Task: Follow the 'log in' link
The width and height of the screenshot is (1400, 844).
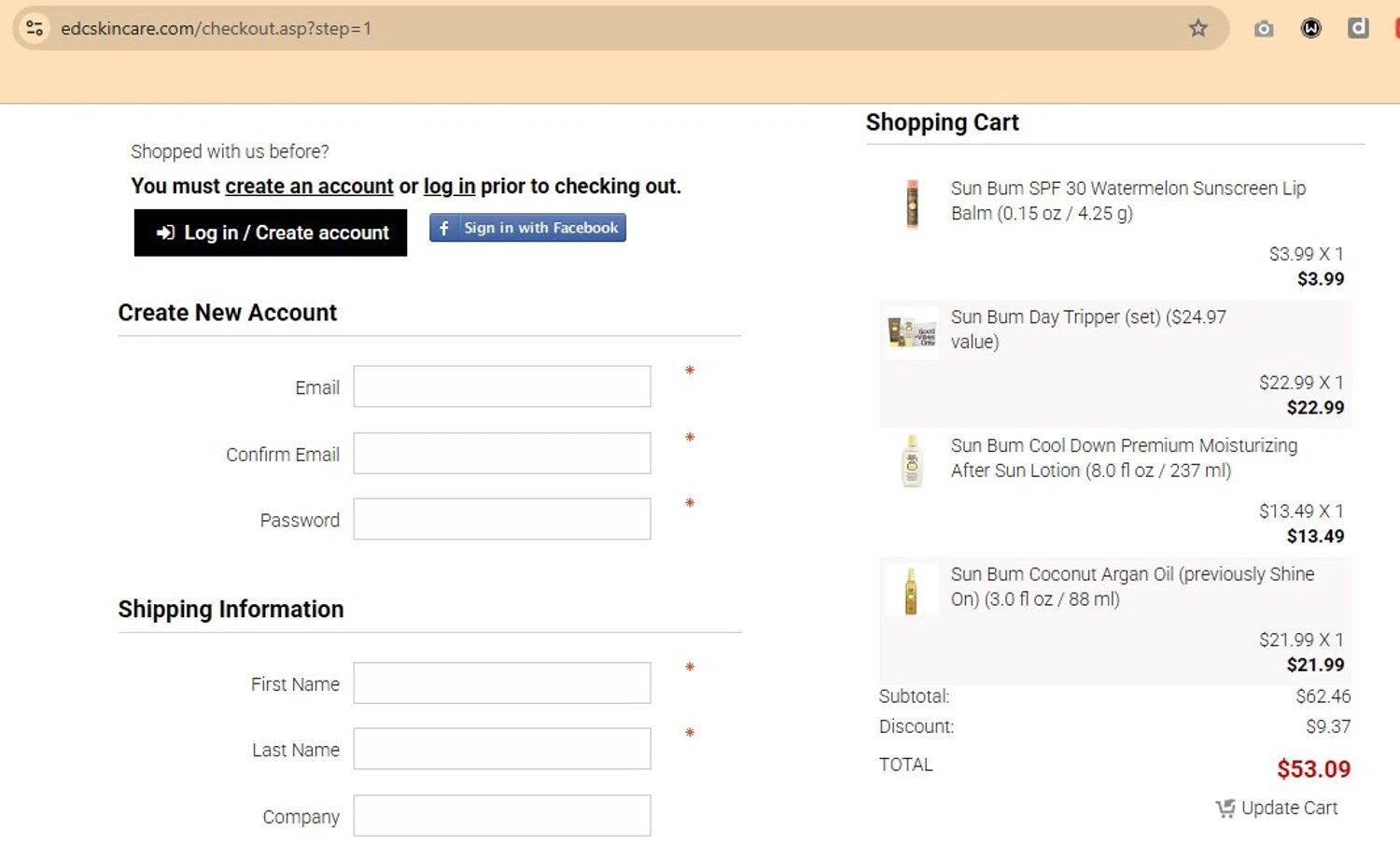Action: tap(449, 186)
